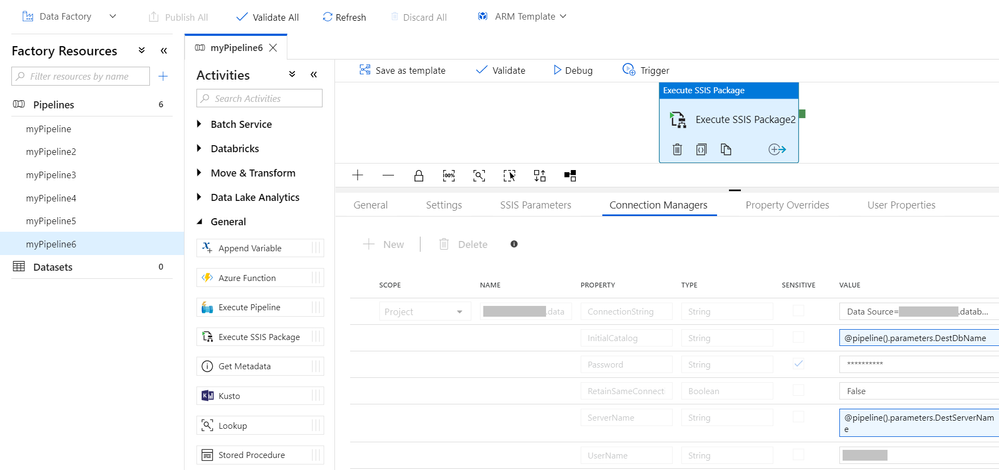Open the Trigger button
999x470 pixels.
(645, 70)
